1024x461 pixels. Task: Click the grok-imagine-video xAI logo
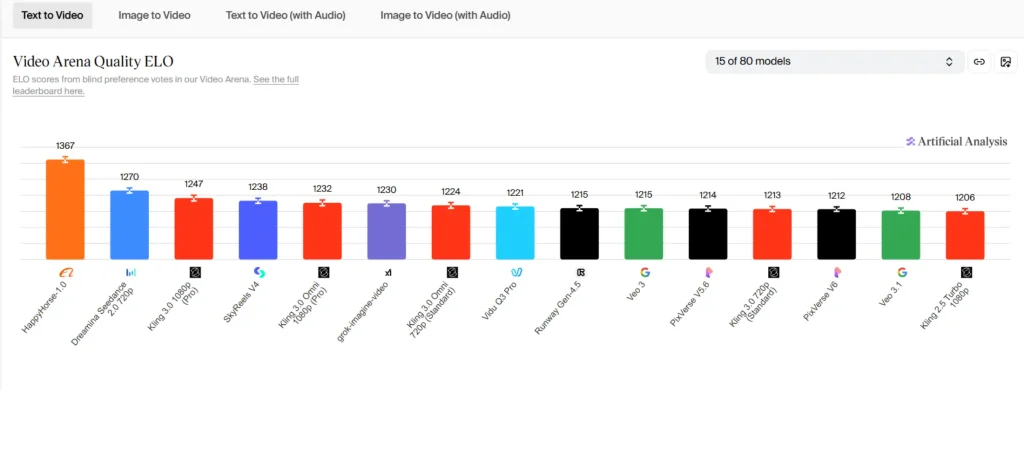387,272
